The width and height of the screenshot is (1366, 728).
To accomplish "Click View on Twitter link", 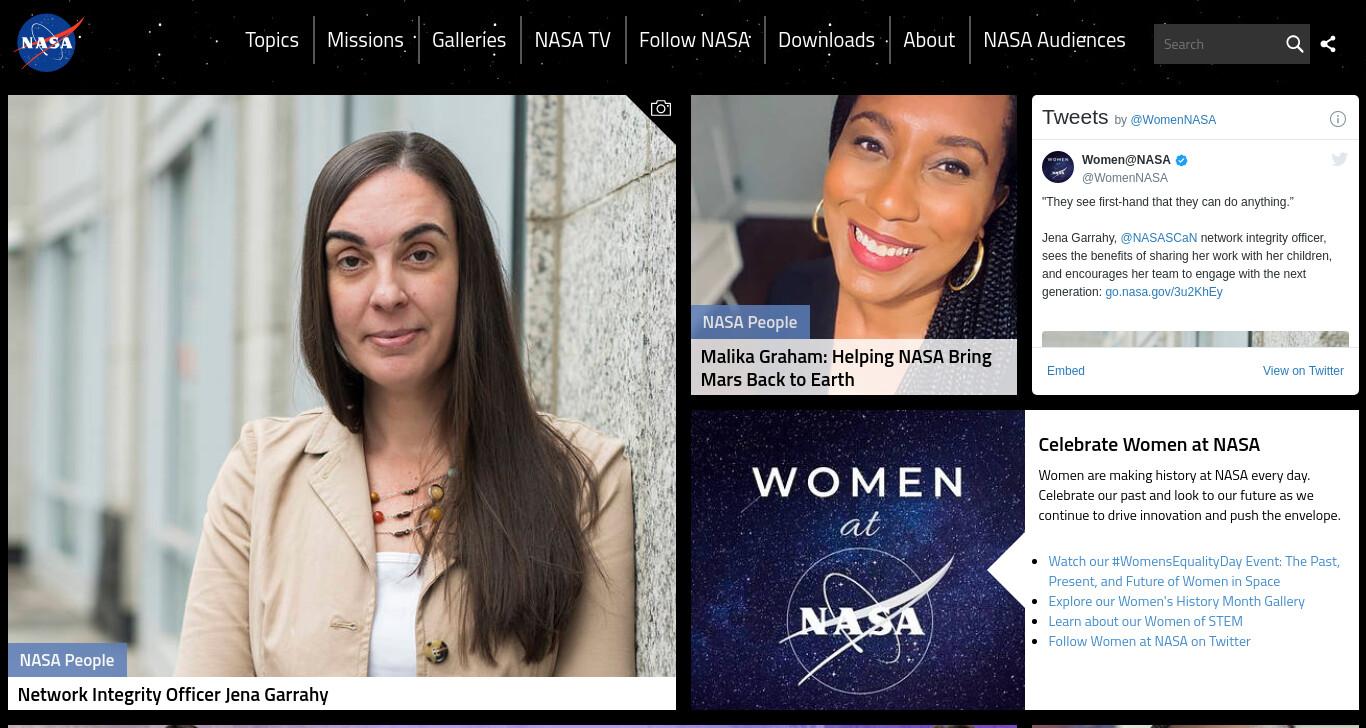I will coord(1303,371).
